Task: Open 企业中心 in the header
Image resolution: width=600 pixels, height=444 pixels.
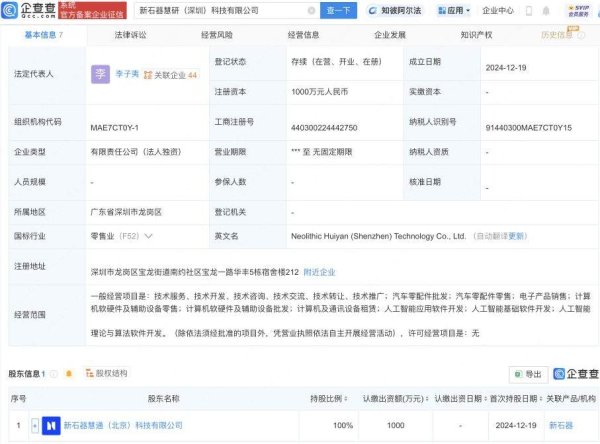Action: click(498, 11)
